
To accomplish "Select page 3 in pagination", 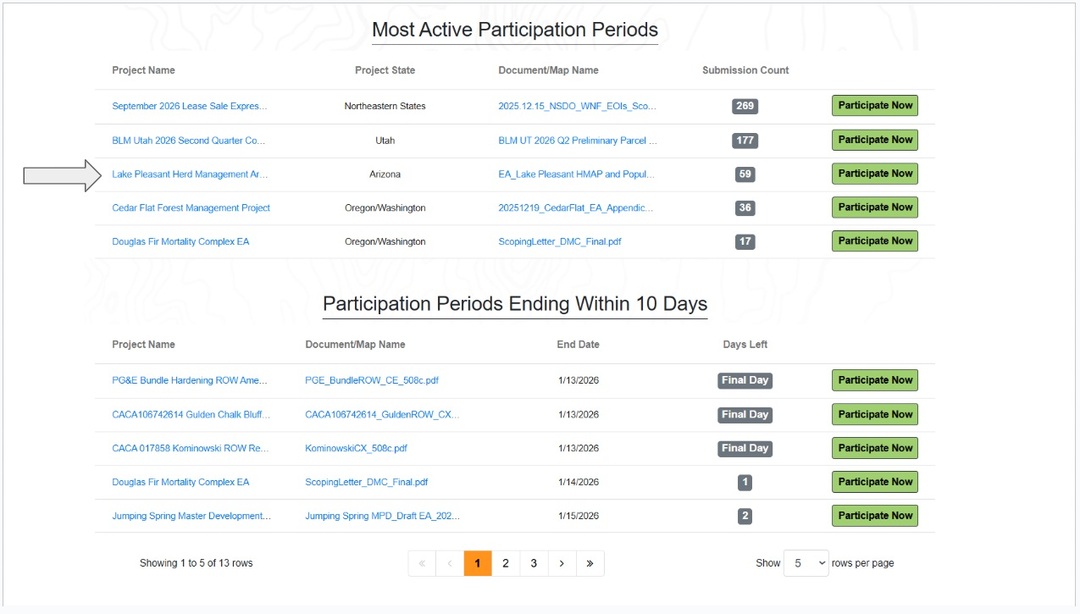I will click(534, 564).
